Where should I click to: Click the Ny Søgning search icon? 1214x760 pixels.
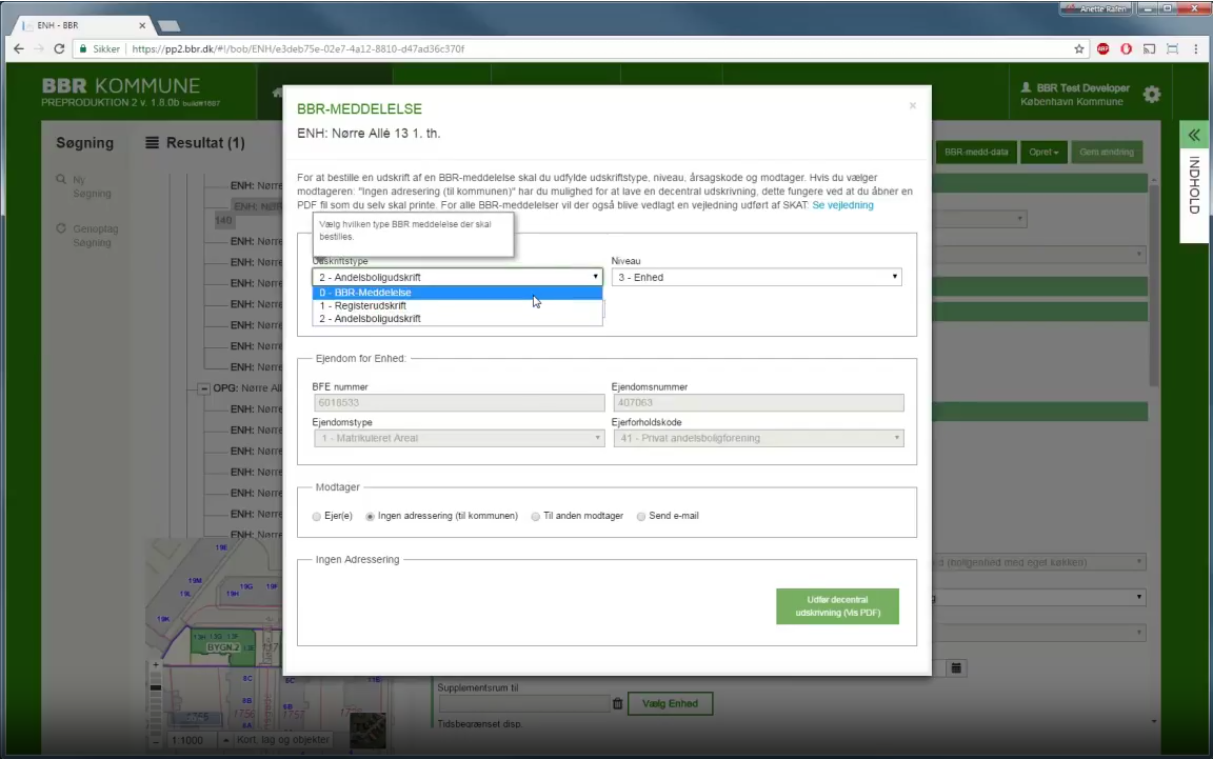pyautogui.click(x=62, y=180)
